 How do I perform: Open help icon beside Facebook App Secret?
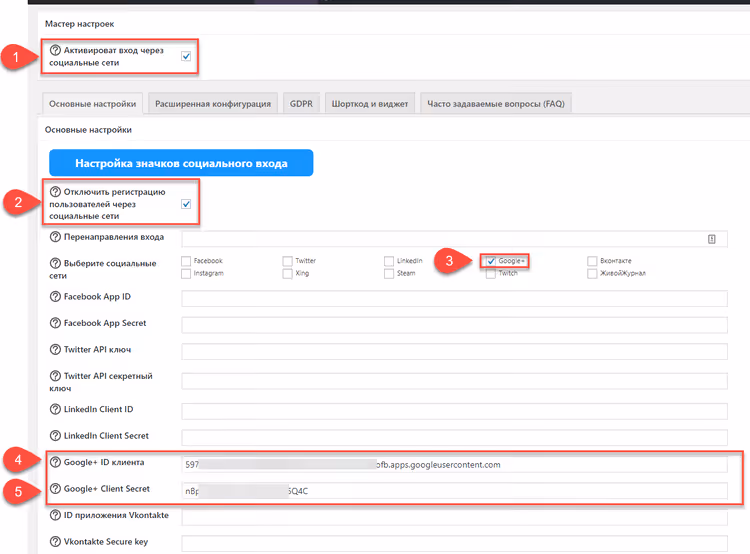coord(55,323)
